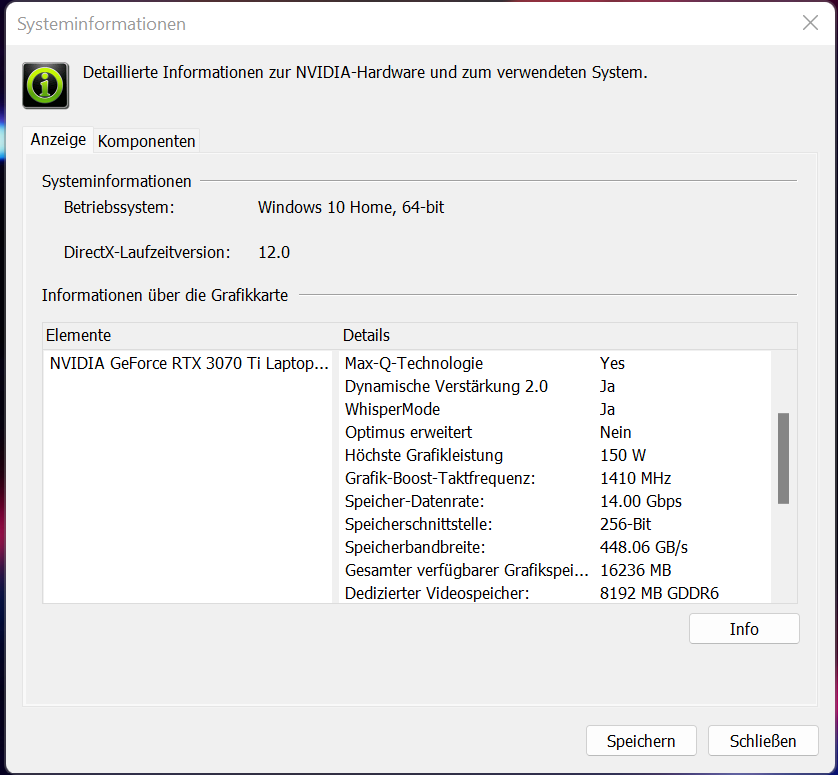Click the 150 W value
The image size is (838, 775).
[623, 455]
